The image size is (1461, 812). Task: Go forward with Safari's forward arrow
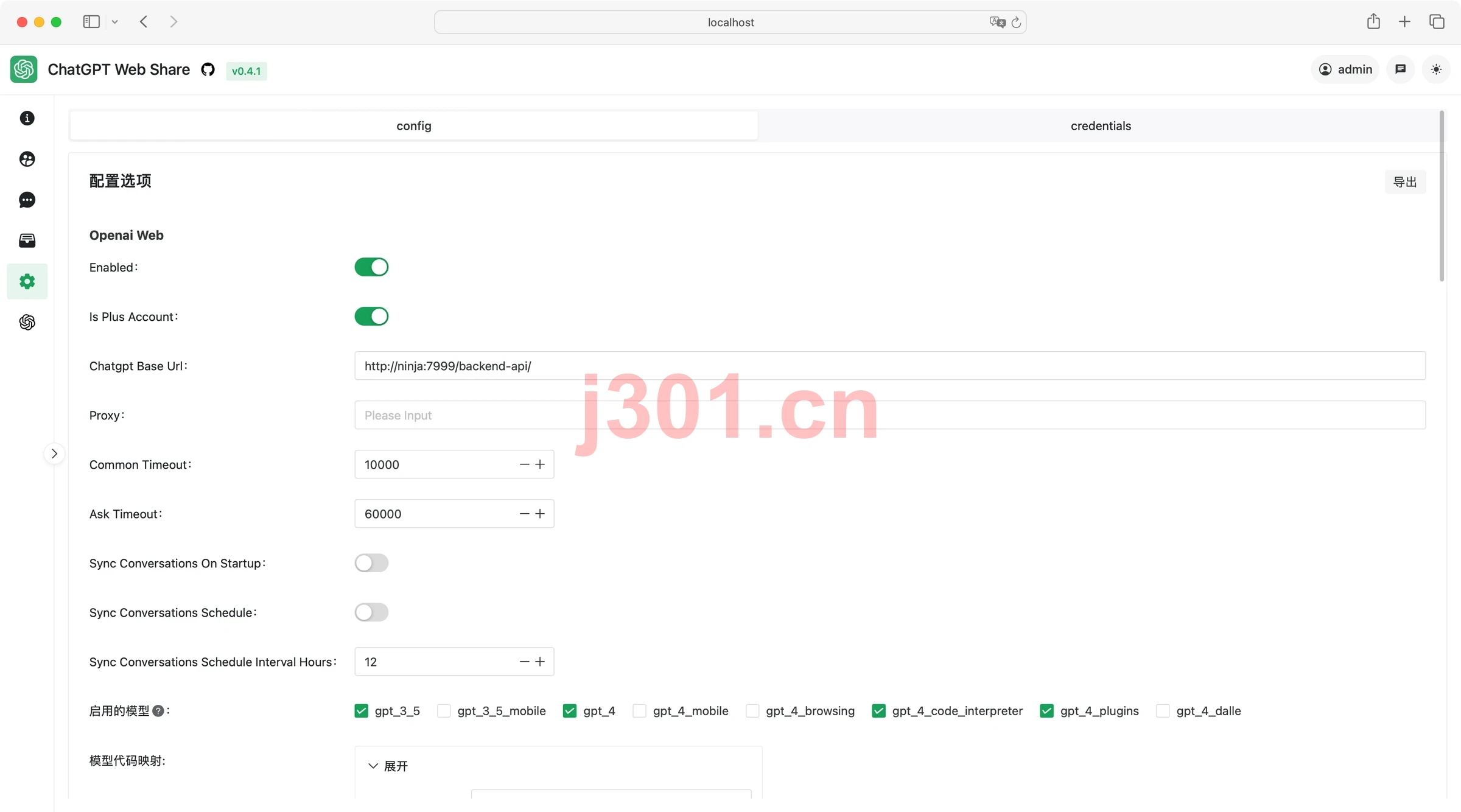[173, 22]
